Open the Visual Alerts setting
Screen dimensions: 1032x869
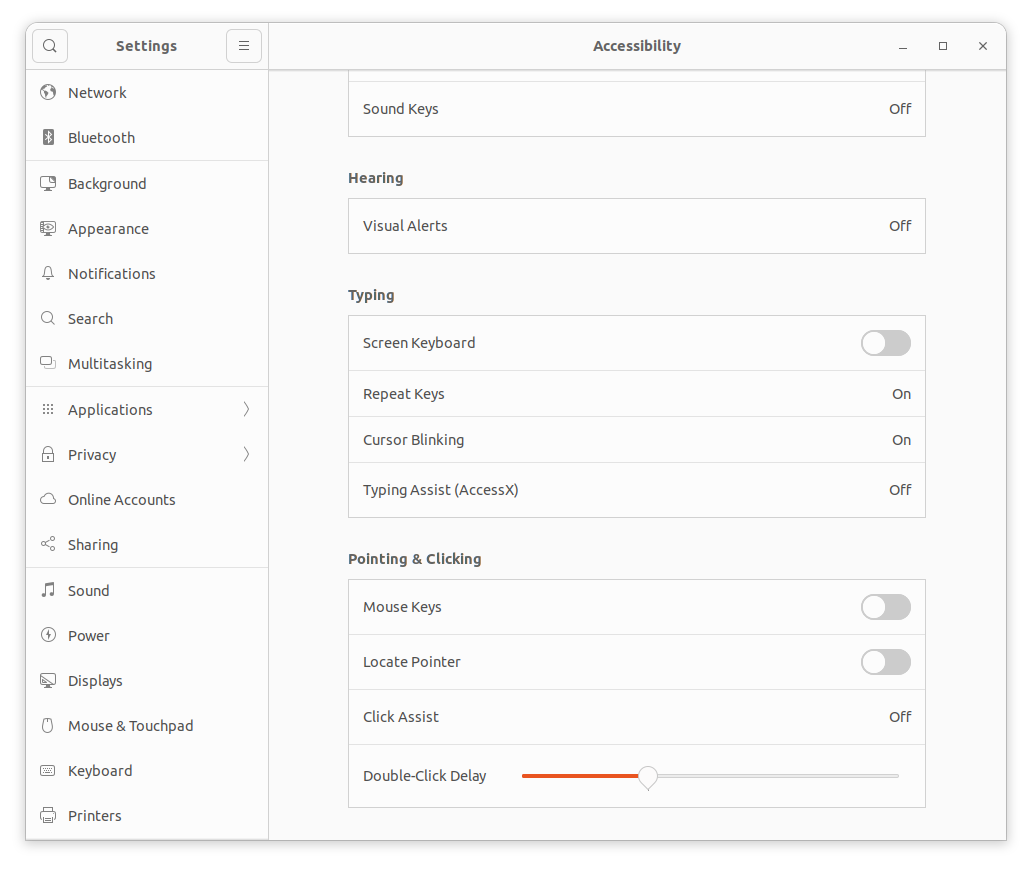tap(636, 226)
